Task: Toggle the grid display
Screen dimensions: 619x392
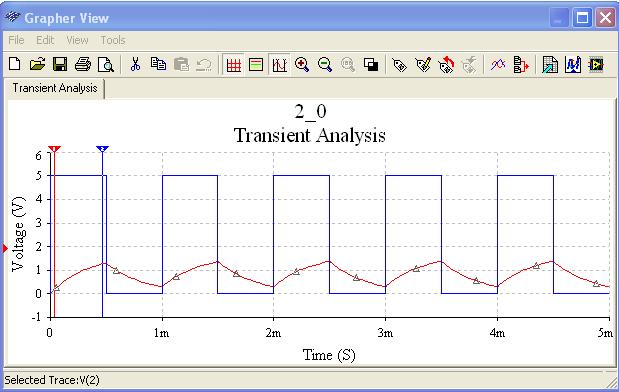Action: click(x=234, y=65)
